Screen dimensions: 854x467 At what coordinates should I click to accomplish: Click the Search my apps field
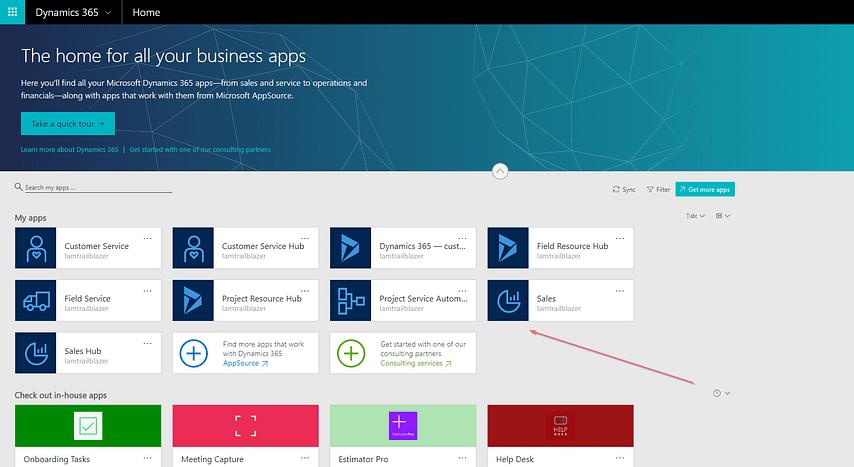[98, 187]
